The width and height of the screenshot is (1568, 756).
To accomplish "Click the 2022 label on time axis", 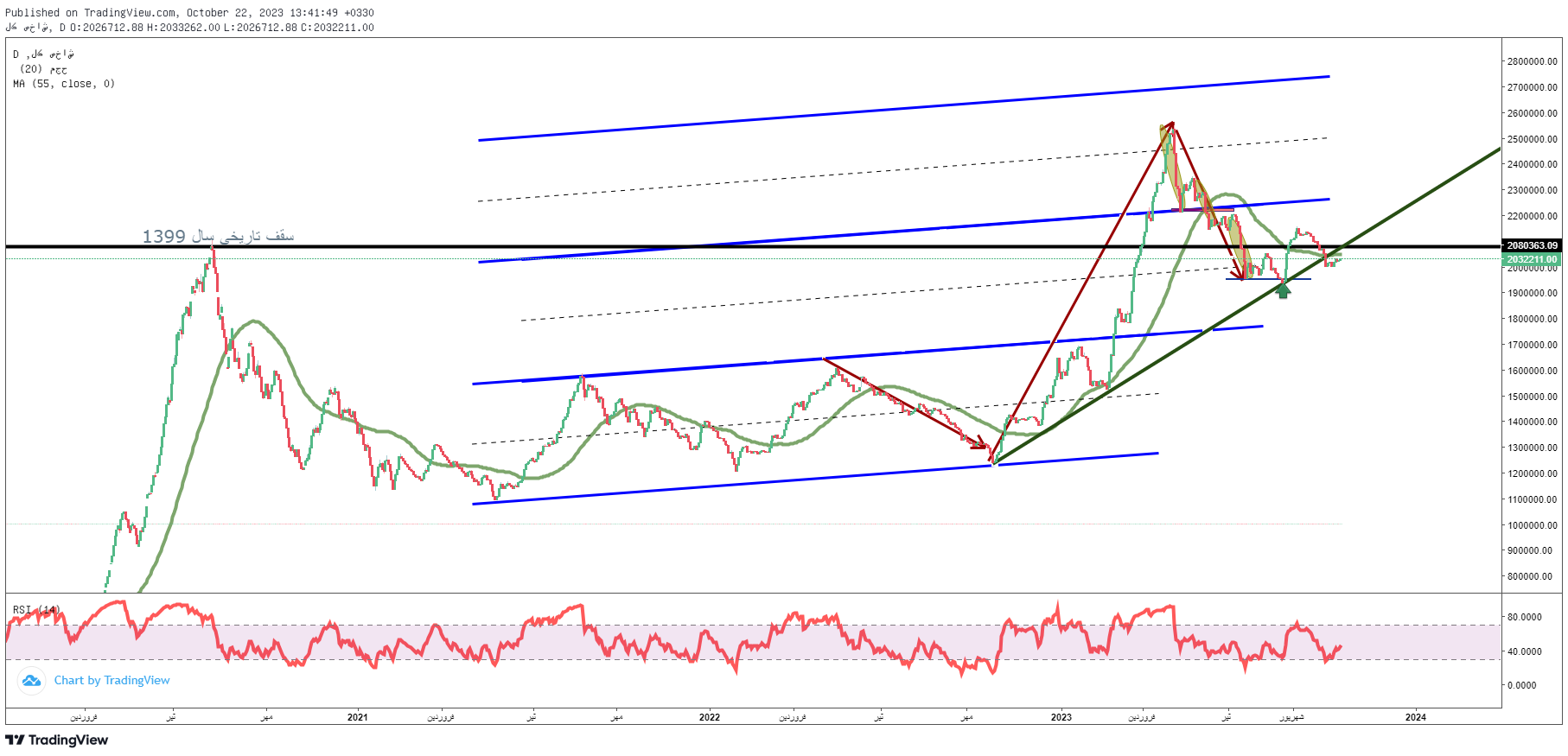I will tap(709, 717).
